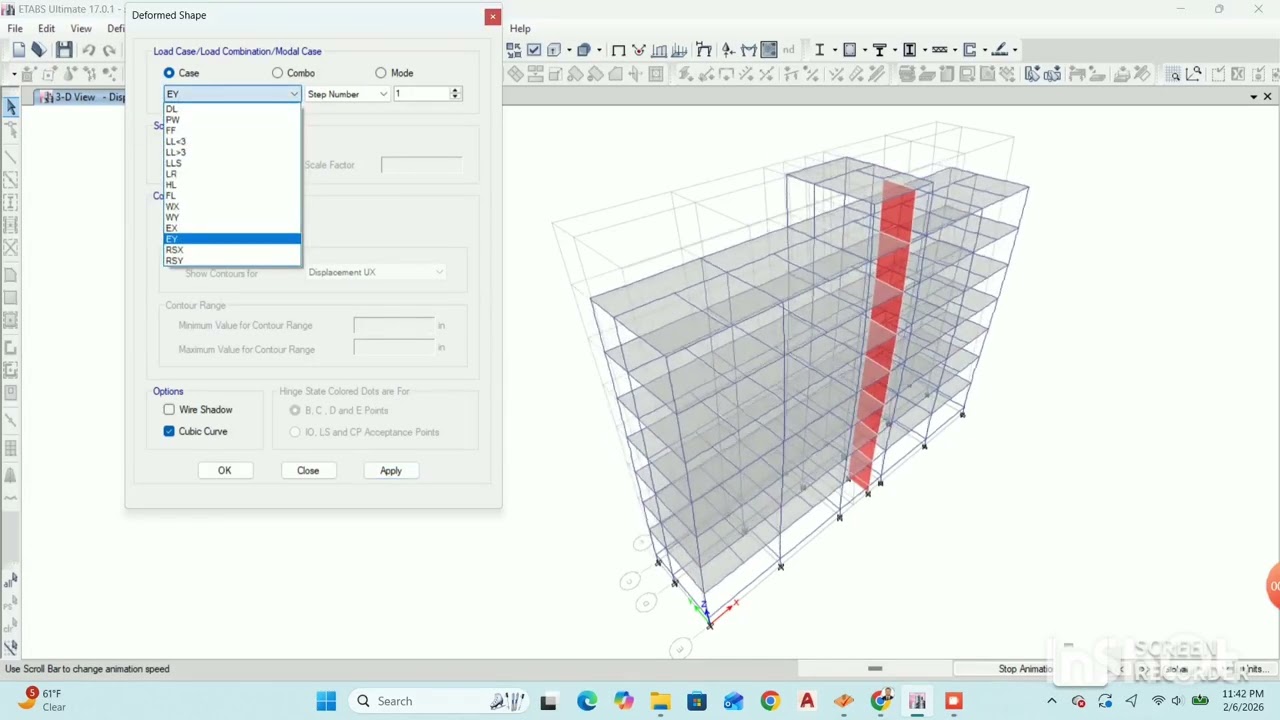The height and width of the screenshot is (720, 1280).
Task: Select the Mode radio button
Action: coord(380,73)
